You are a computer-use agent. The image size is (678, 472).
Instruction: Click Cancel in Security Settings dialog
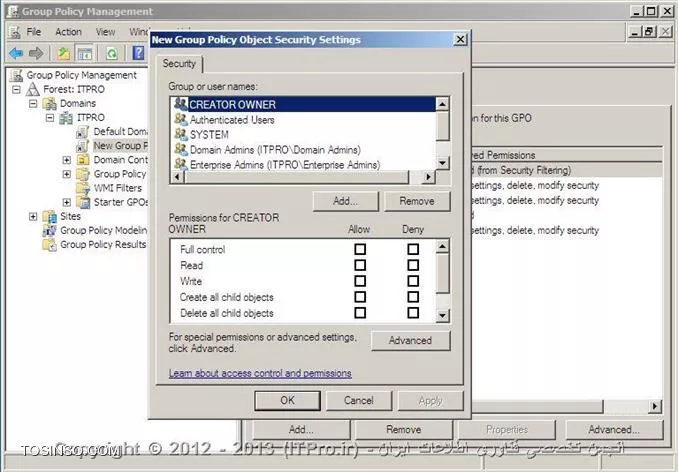[359, 400]
